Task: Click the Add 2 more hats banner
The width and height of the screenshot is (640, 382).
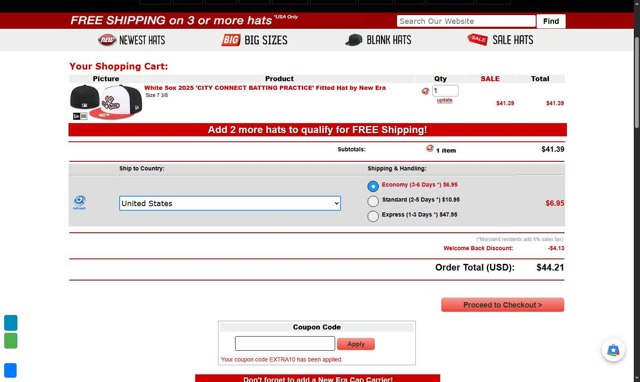Action: (x=318, y=130)
